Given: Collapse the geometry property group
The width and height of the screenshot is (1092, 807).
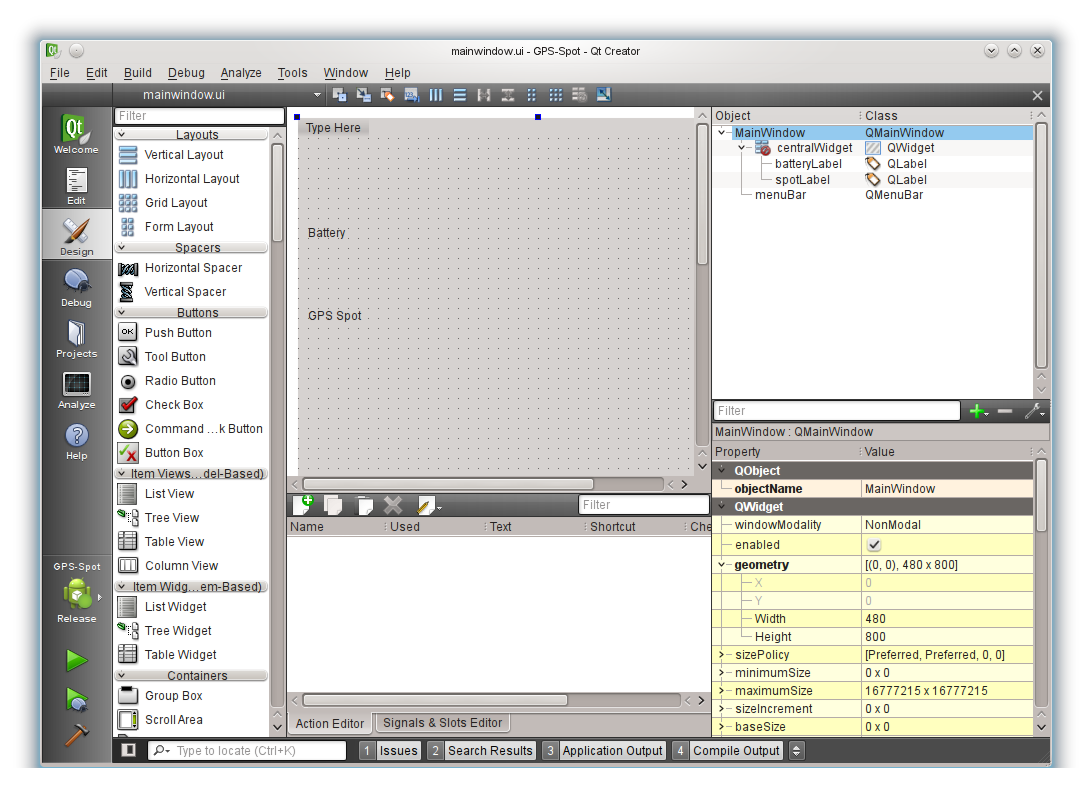Looking at the screenshot, I should click(722, 565).
